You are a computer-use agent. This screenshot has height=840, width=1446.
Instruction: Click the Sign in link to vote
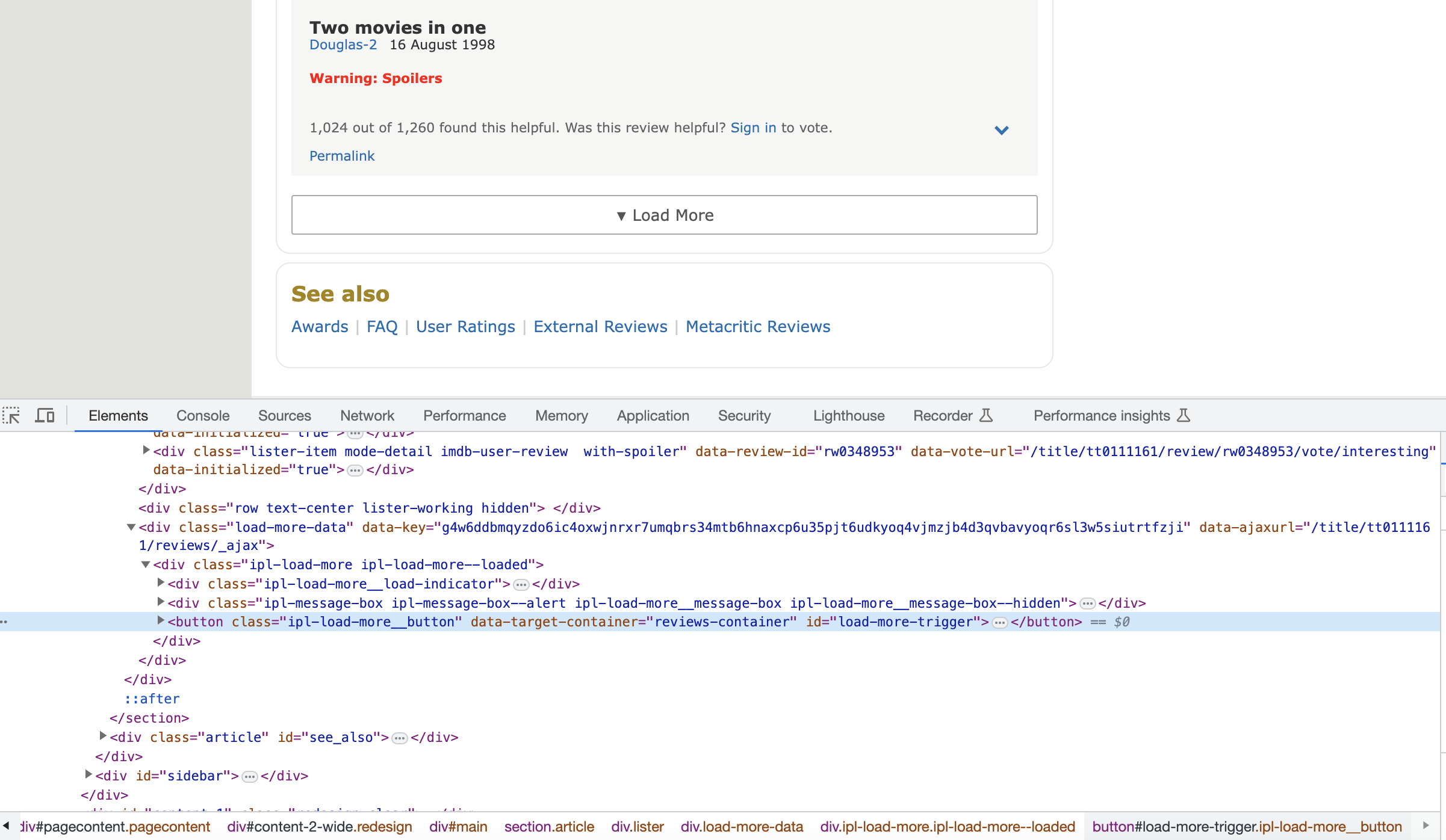tap(753, 127)
